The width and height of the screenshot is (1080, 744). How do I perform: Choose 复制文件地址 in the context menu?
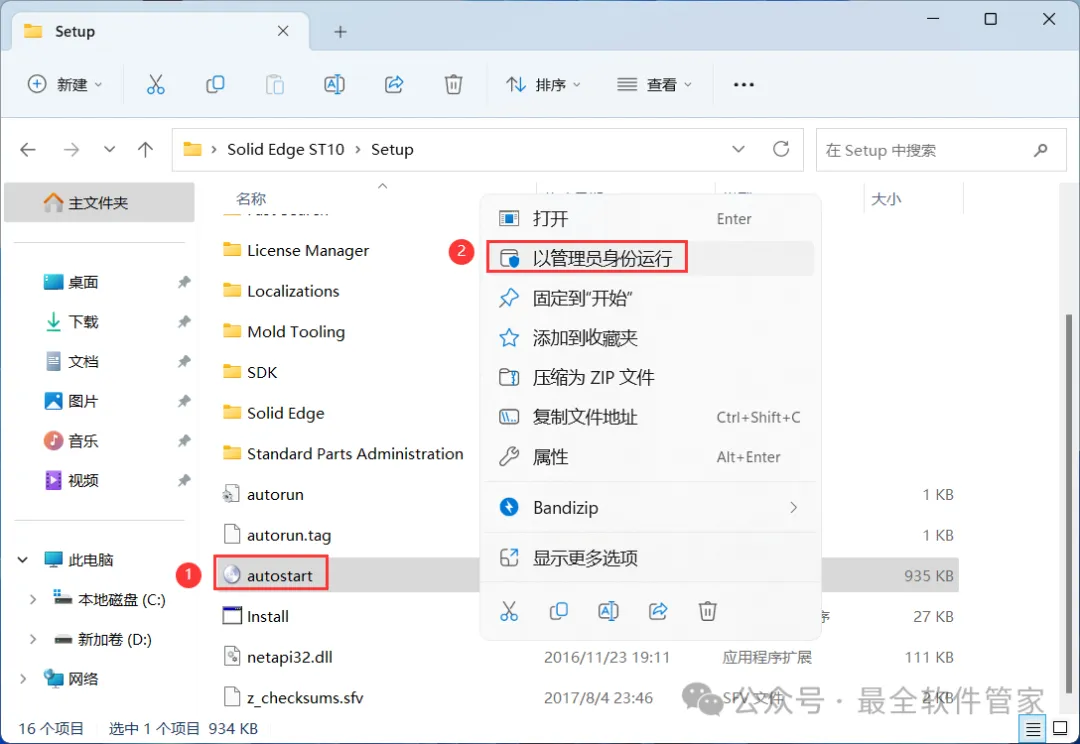[x=650, y=417]
